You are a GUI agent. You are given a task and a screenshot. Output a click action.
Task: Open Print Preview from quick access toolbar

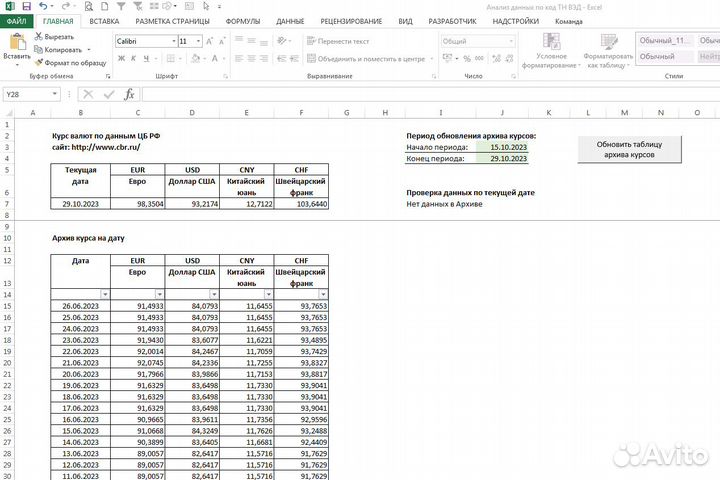(x=89, y=6)
